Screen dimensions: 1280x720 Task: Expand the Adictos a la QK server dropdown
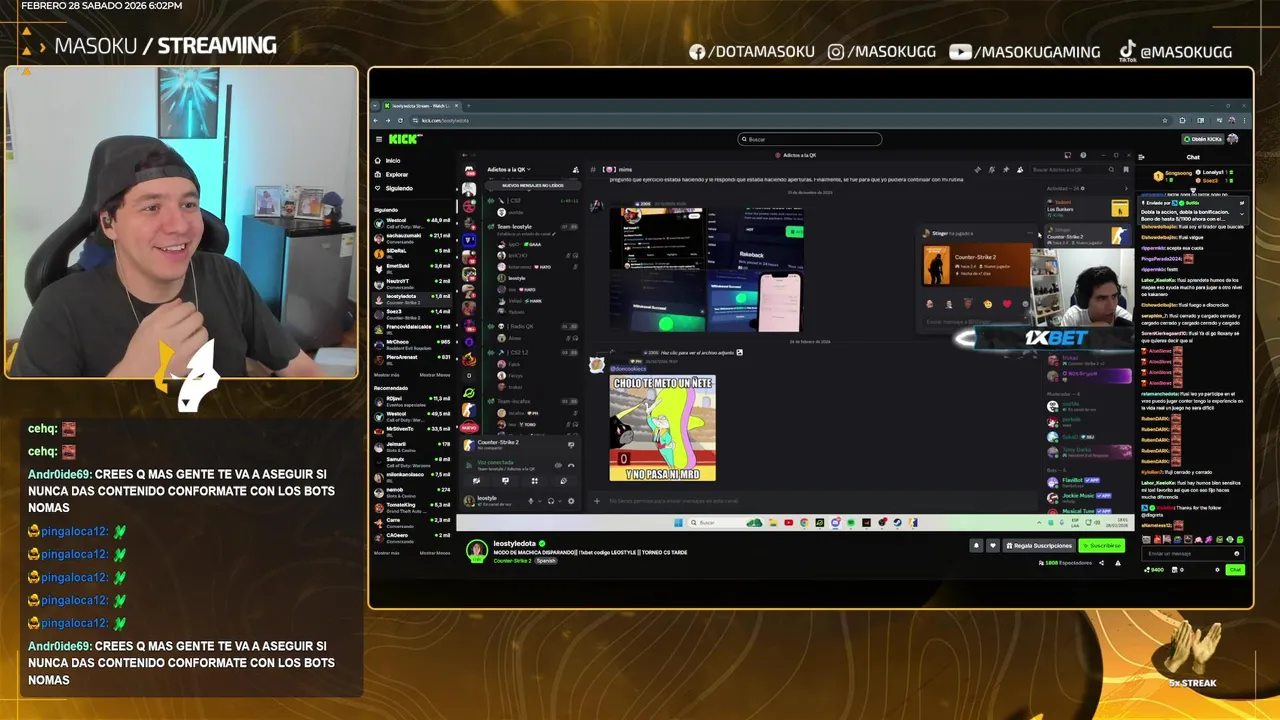coord(508,169)
